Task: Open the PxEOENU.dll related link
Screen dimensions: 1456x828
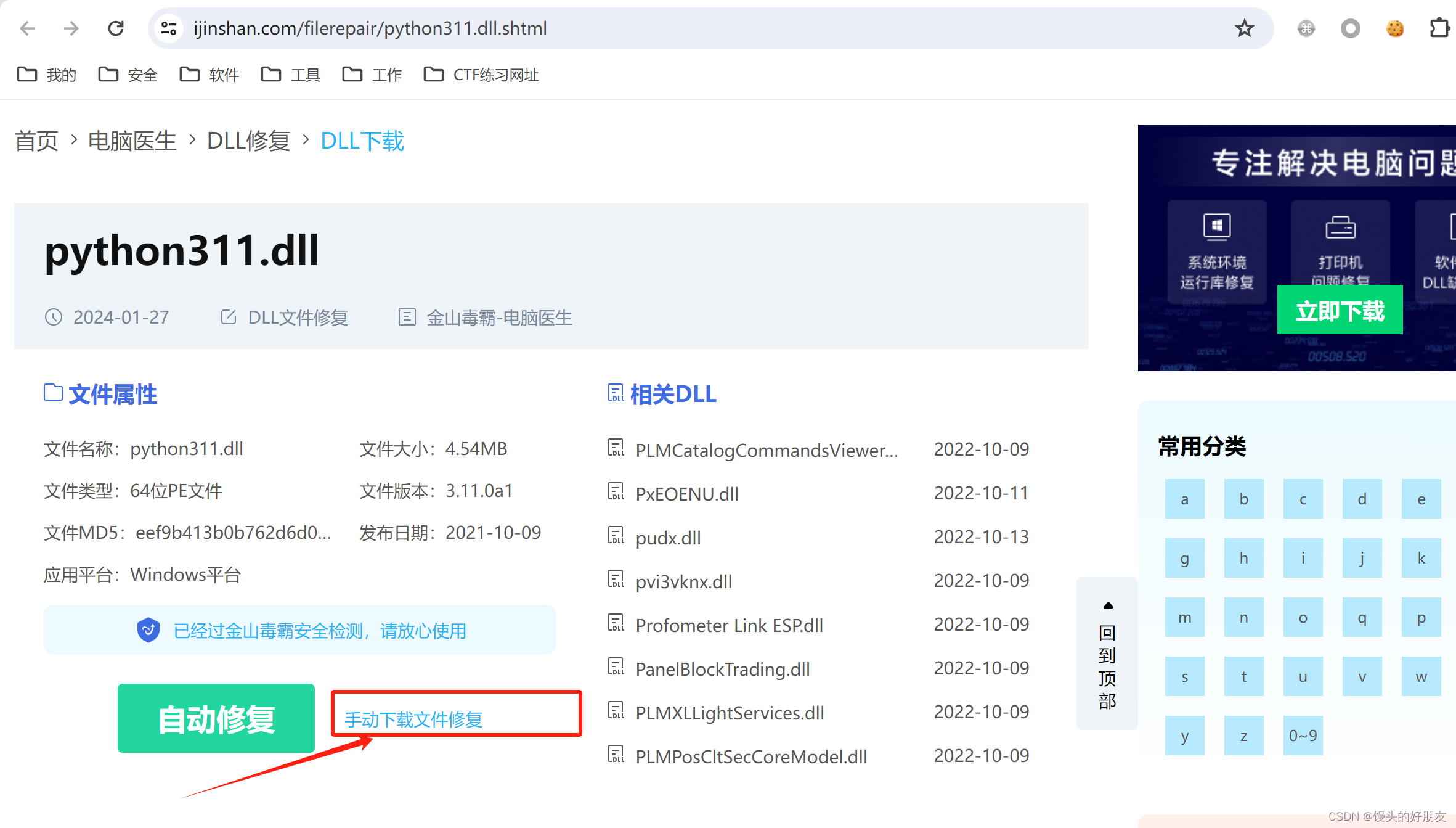Action: (x=687, y=494)
